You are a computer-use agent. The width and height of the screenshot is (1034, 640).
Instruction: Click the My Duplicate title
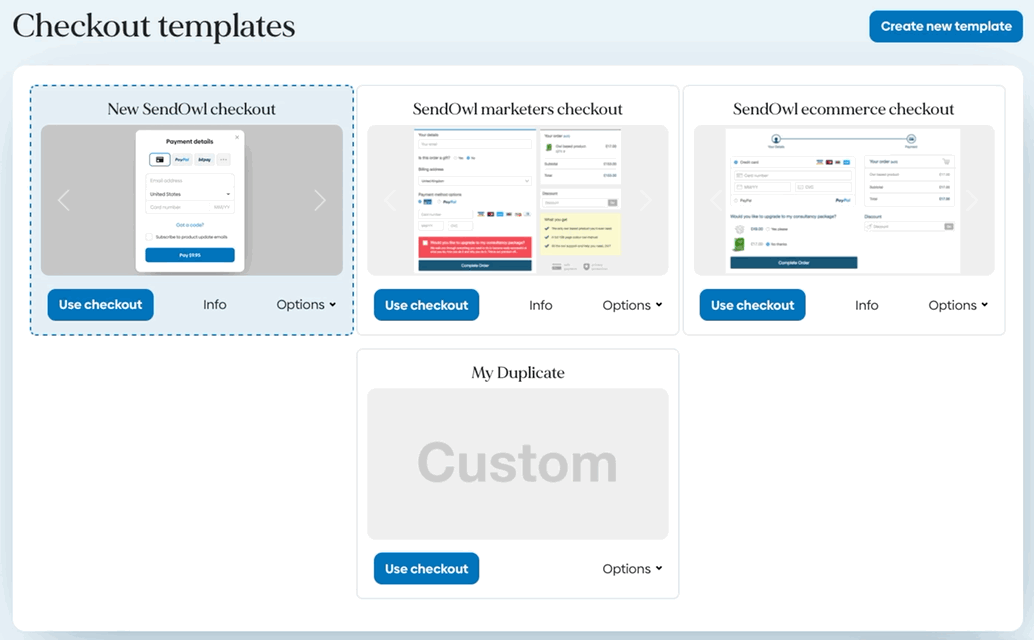pos(518,372)
